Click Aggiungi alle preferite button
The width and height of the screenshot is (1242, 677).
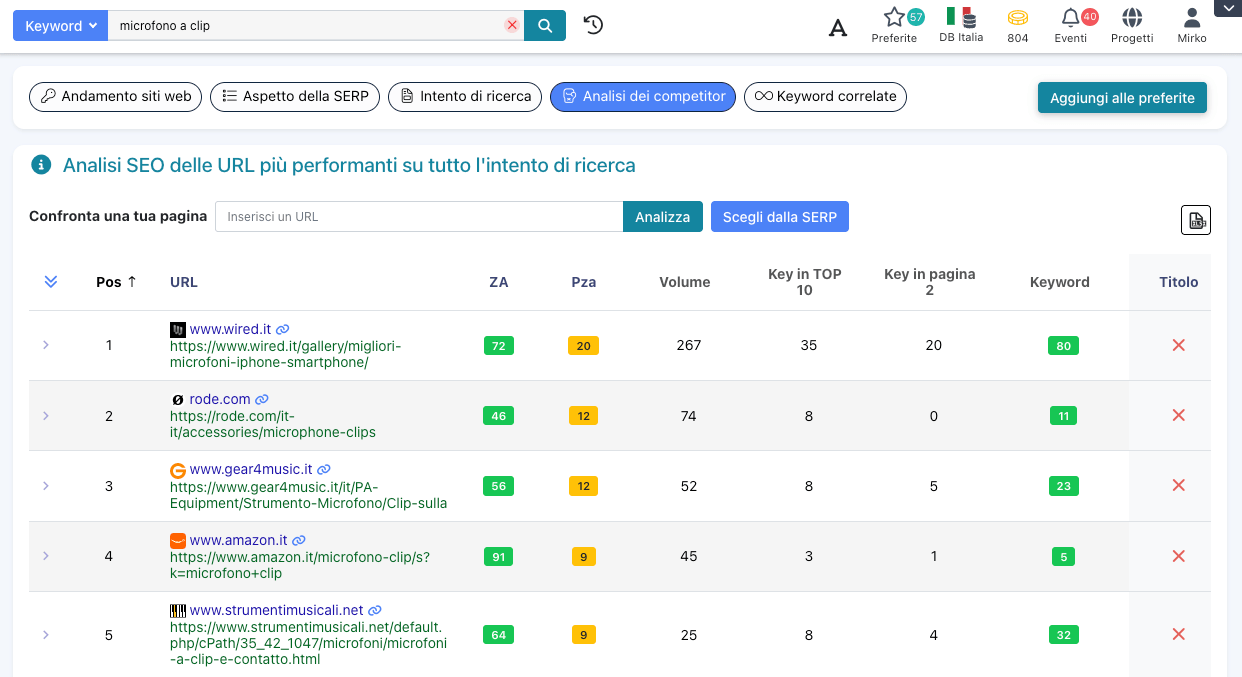[x=1122, y=98]
